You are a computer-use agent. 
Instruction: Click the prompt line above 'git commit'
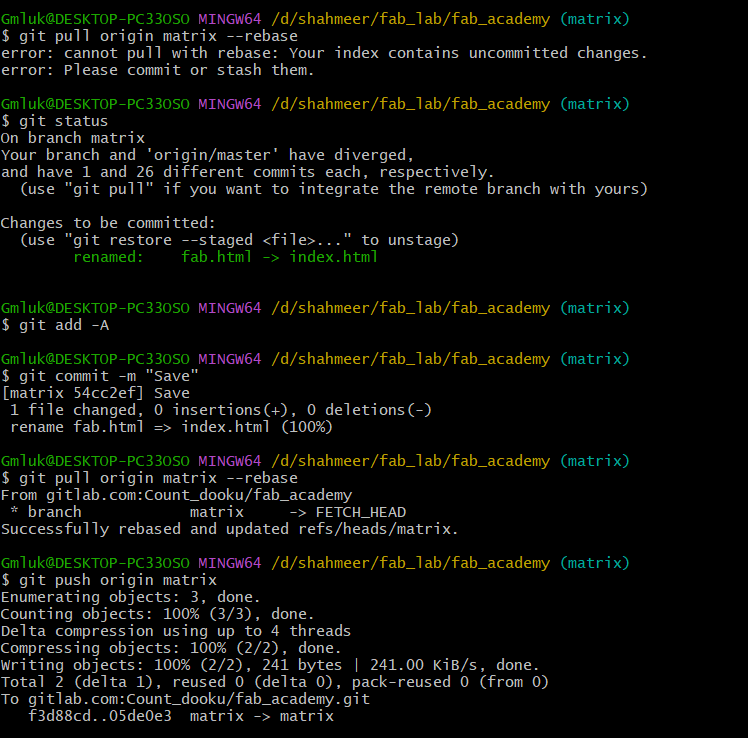click(x=315, y=359)
